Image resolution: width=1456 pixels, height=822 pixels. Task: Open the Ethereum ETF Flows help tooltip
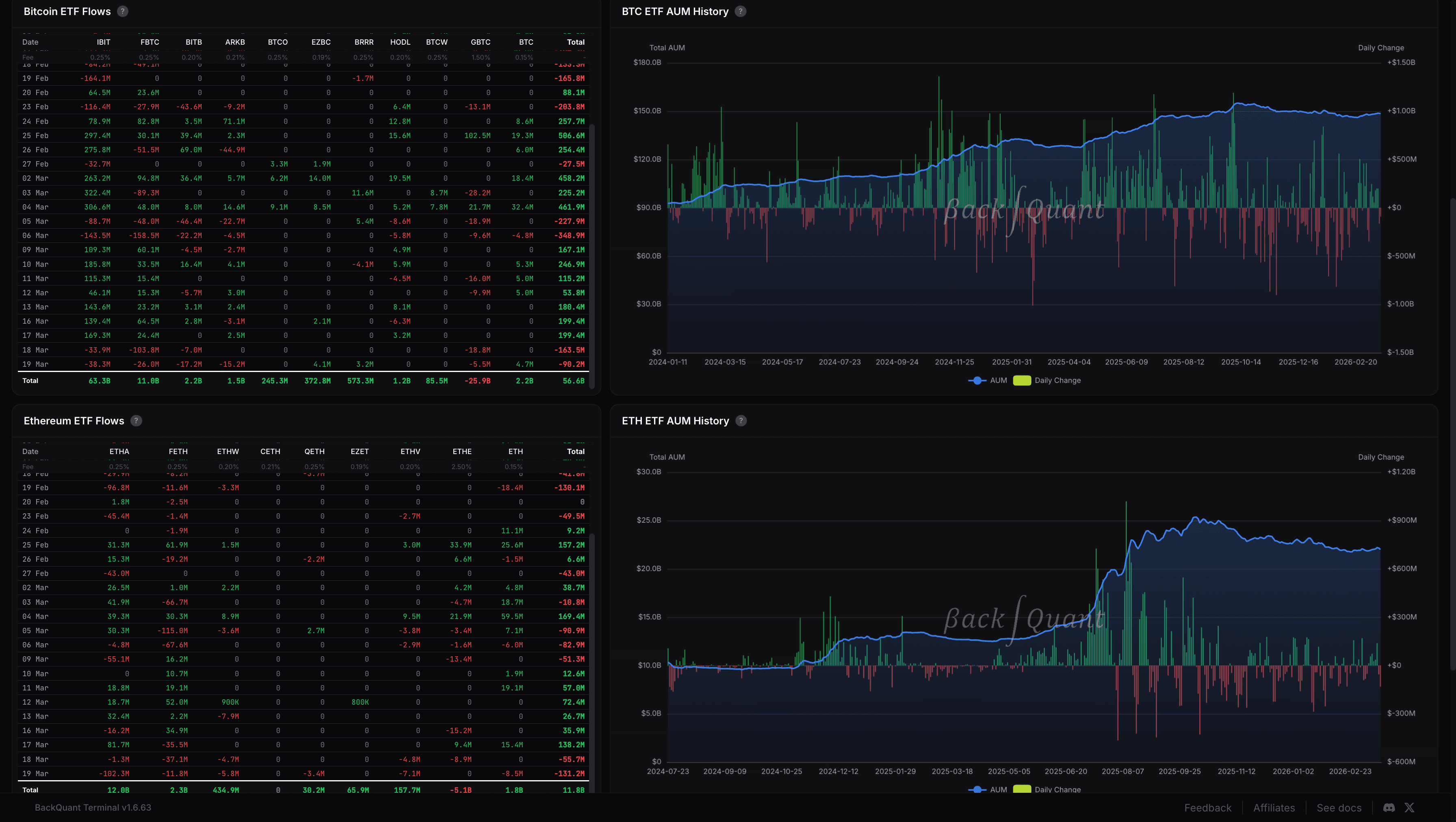click(136, 420)
